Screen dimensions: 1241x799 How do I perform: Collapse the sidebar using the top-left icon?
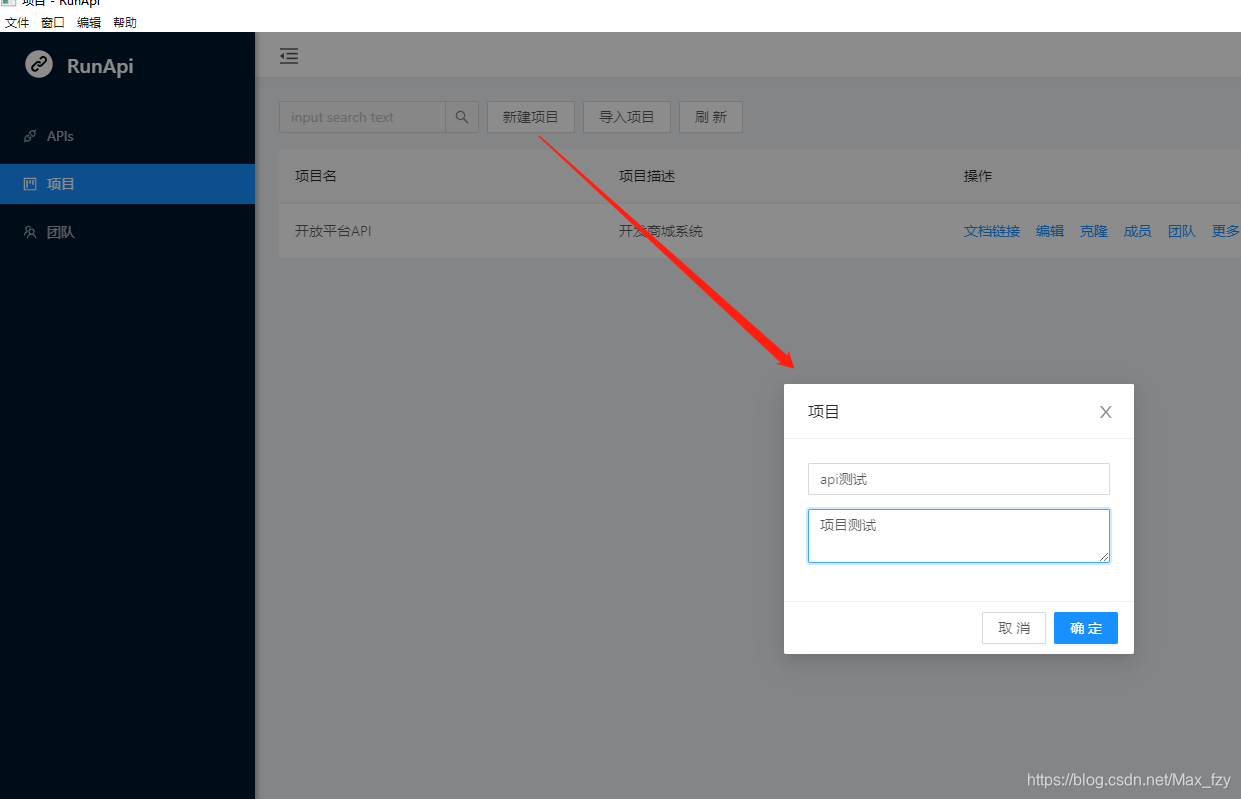coord(289,56)
